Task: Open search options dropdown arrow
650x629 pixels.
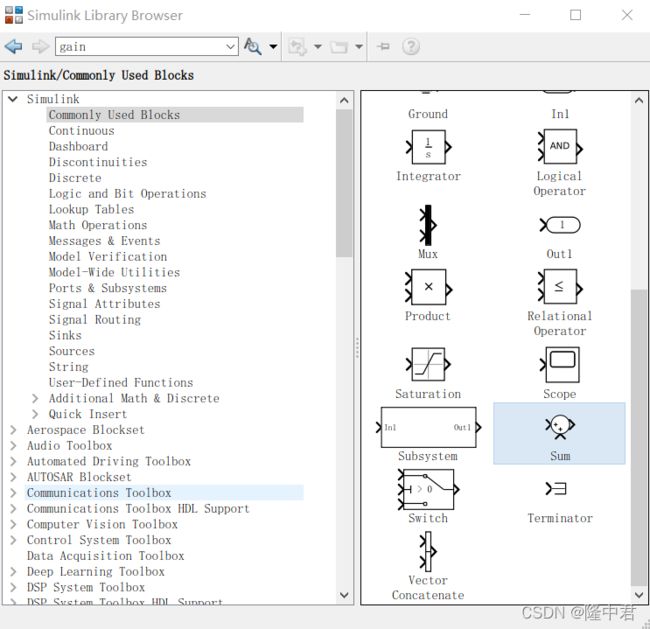Action: pos(273,46)
